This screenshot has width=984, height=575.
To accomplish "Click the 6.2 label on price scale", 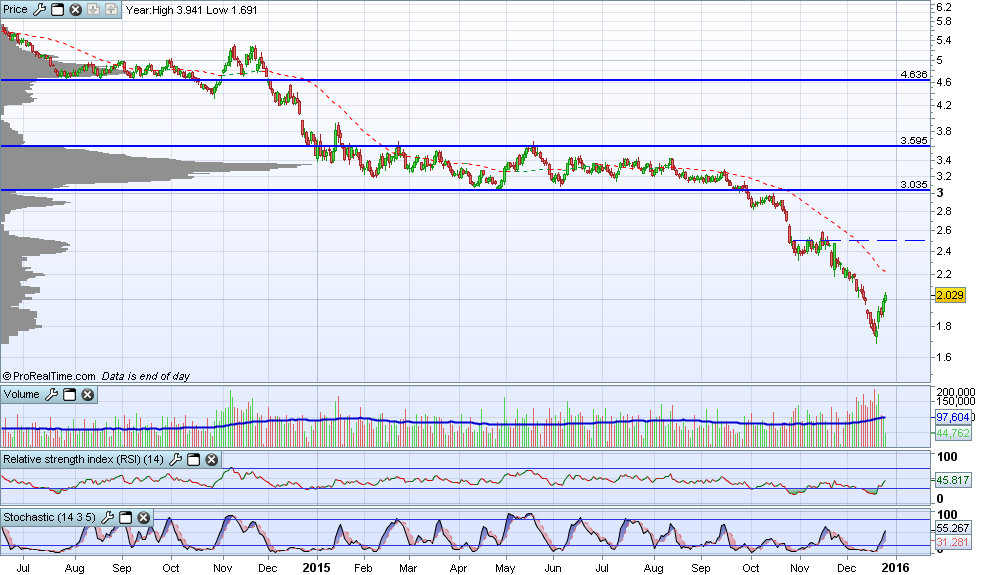I will tap(944, 7).
